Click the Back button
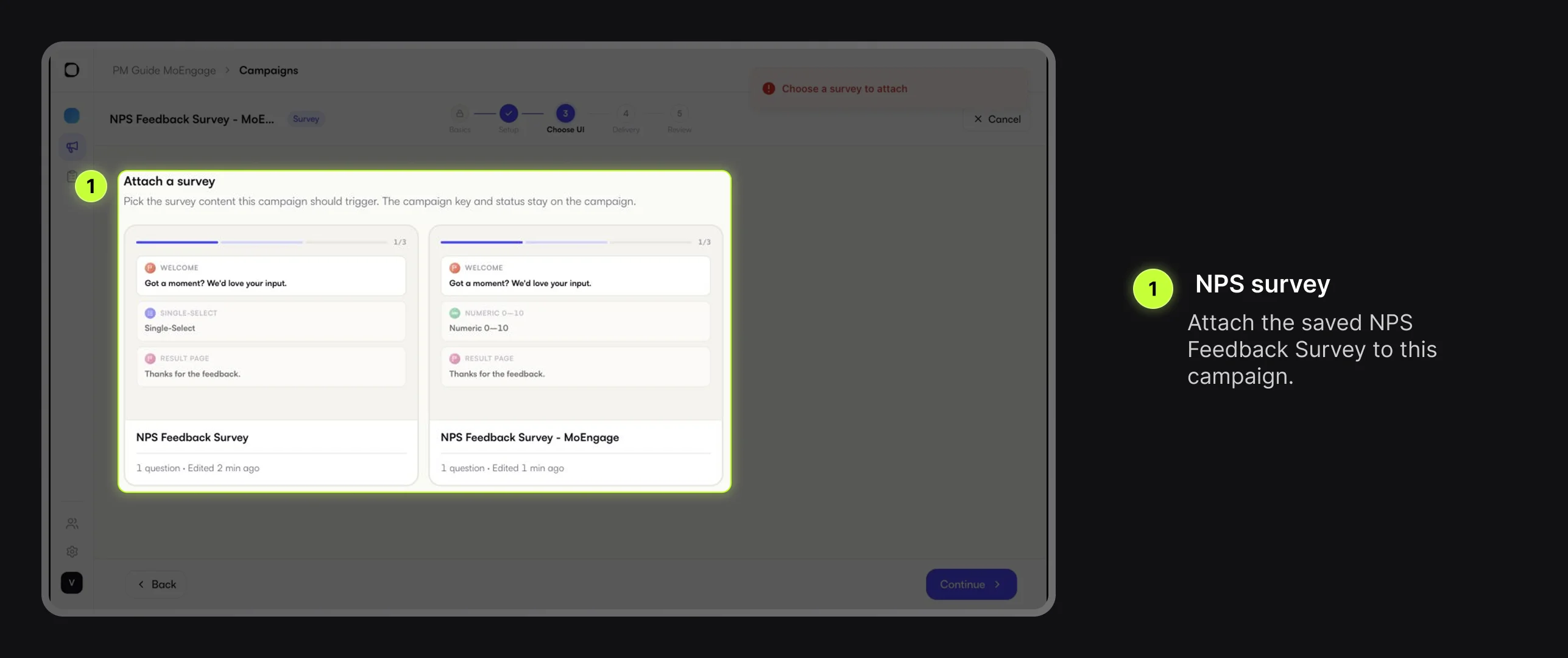 pos(157,584)
